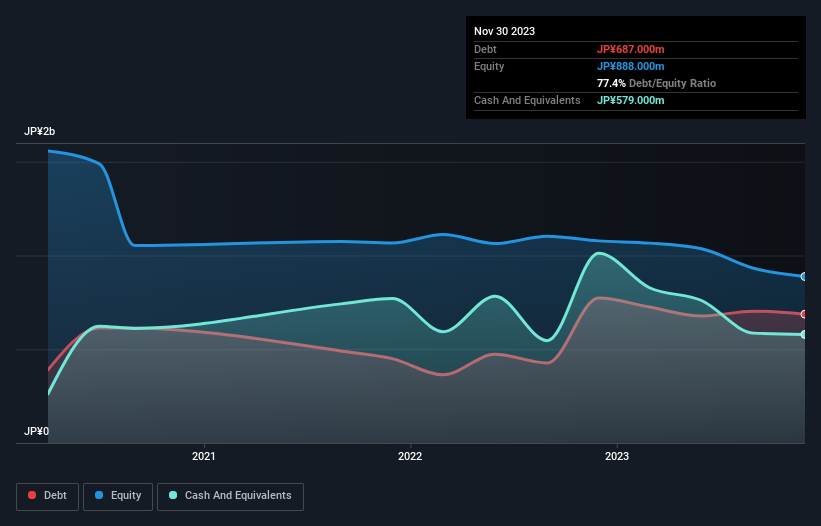821x526 pixels.
Task: Click the red Debt endpoint marker
Action: [804, 314]
